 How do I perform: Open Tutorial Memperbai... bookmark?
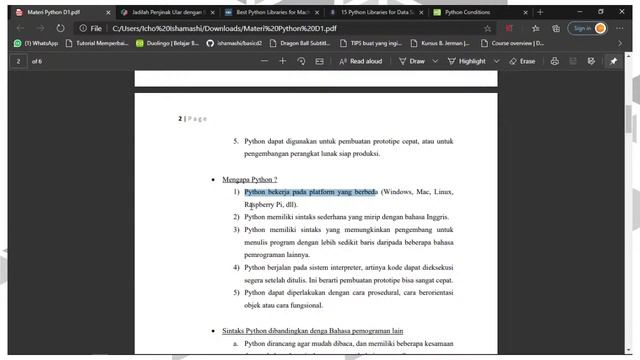tap(97, 43)
